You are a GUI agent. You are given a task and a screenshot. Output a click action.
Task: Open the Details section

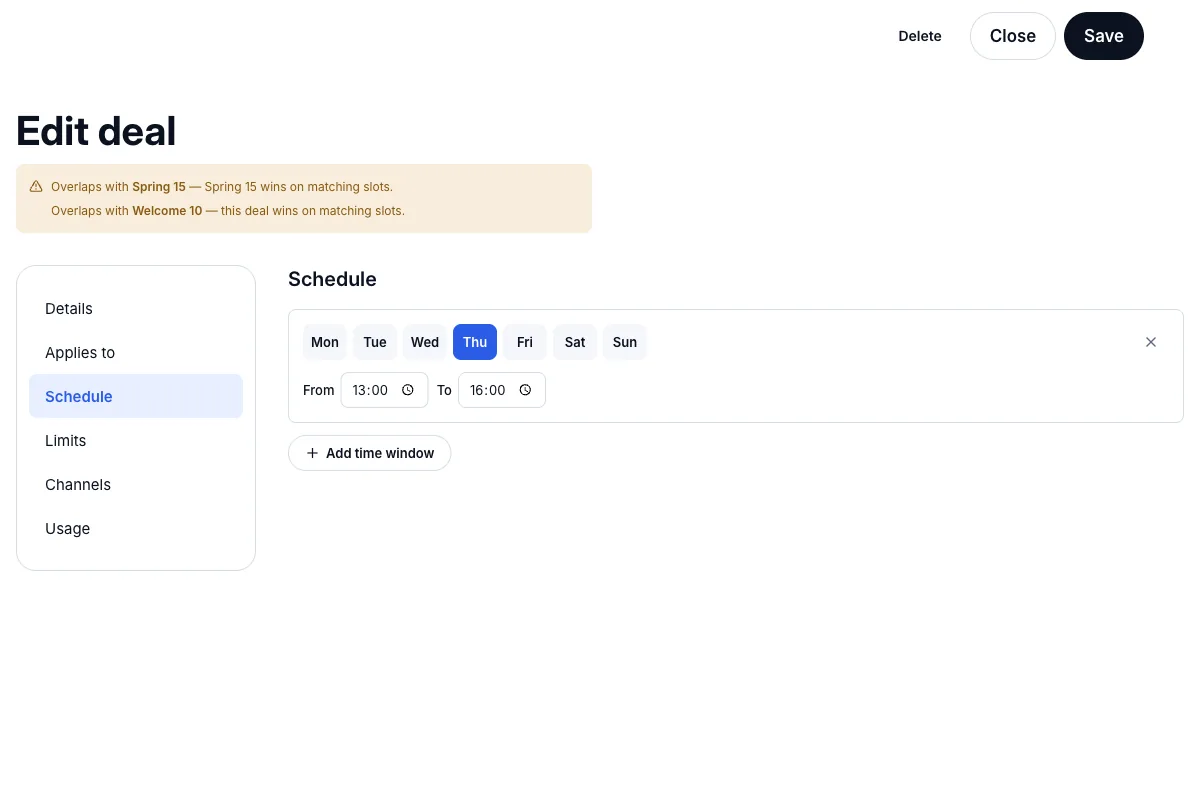pos(136,308)
